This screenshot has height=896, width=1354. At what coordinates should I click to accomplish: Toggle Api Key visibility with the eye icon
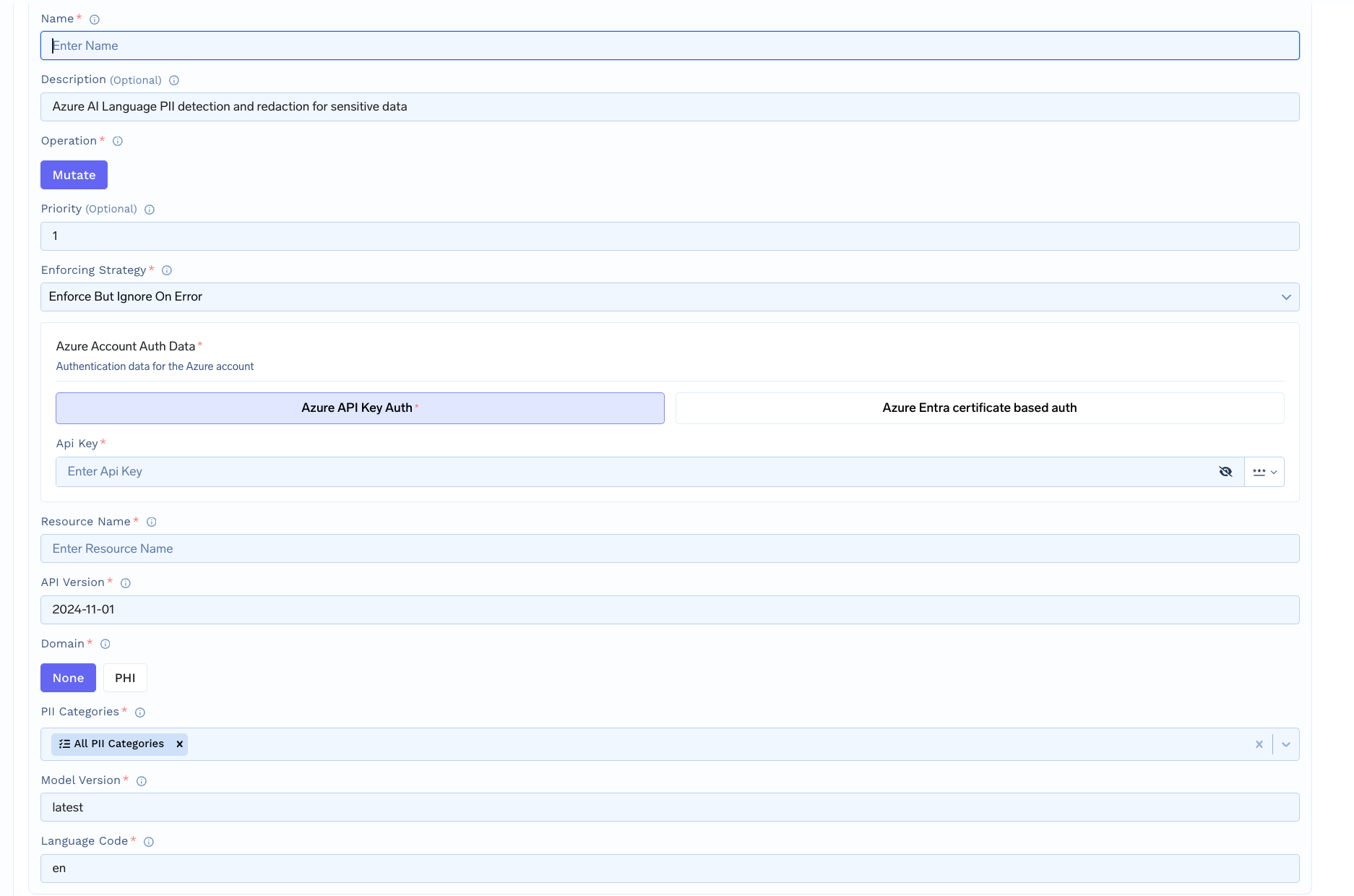(1226, 471)
